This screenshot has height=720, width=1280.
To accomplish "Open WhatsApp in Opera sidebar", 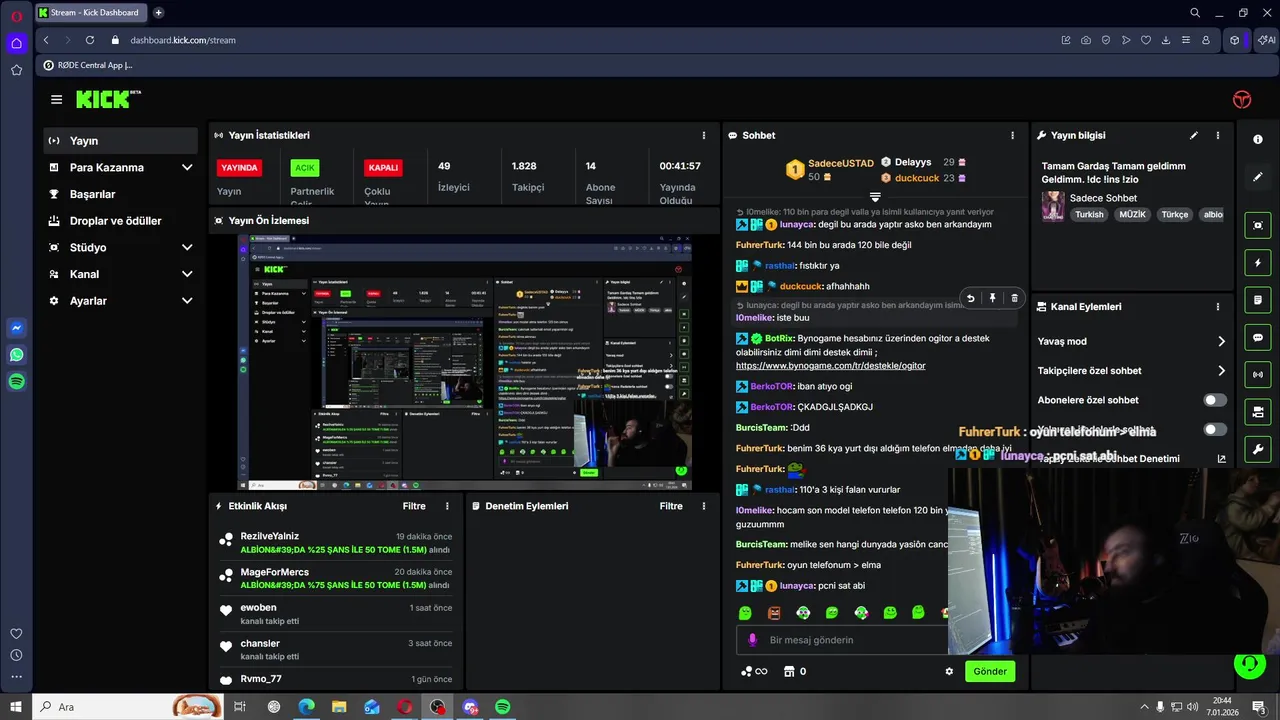I will [x=16, y=355].
